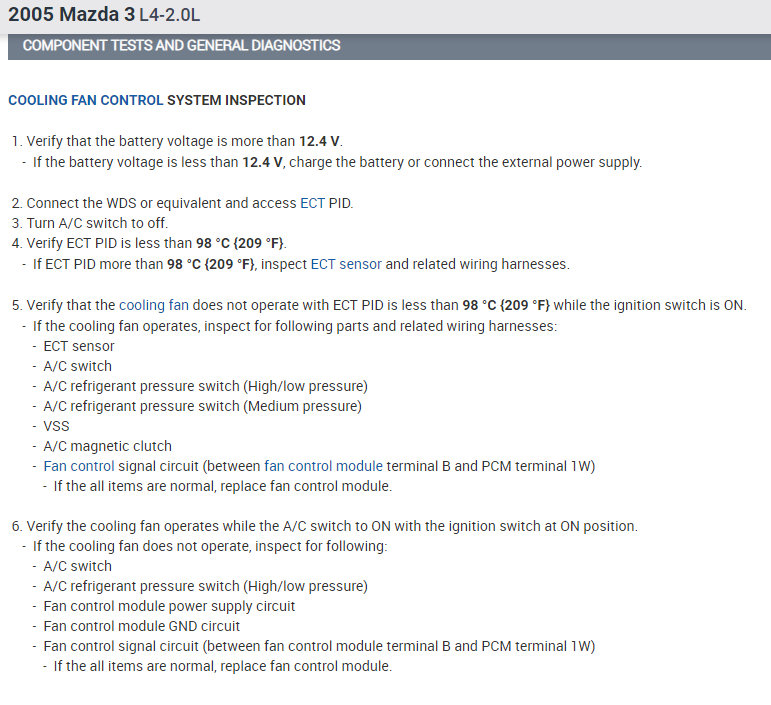Click the SYSTEM INSPECTION heading text
This screenshot has height=705, width=771.
[x=236, y=100]
